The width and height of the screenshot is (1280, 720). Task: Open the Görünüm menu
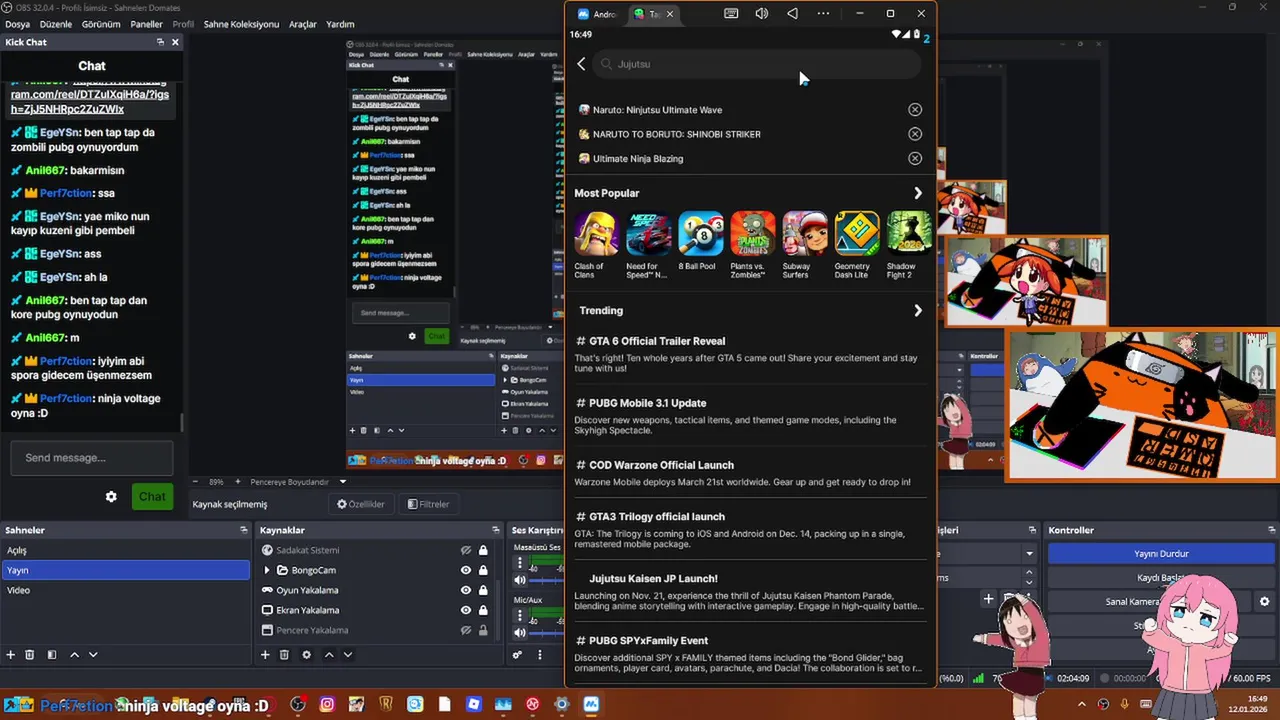[101, 24]
